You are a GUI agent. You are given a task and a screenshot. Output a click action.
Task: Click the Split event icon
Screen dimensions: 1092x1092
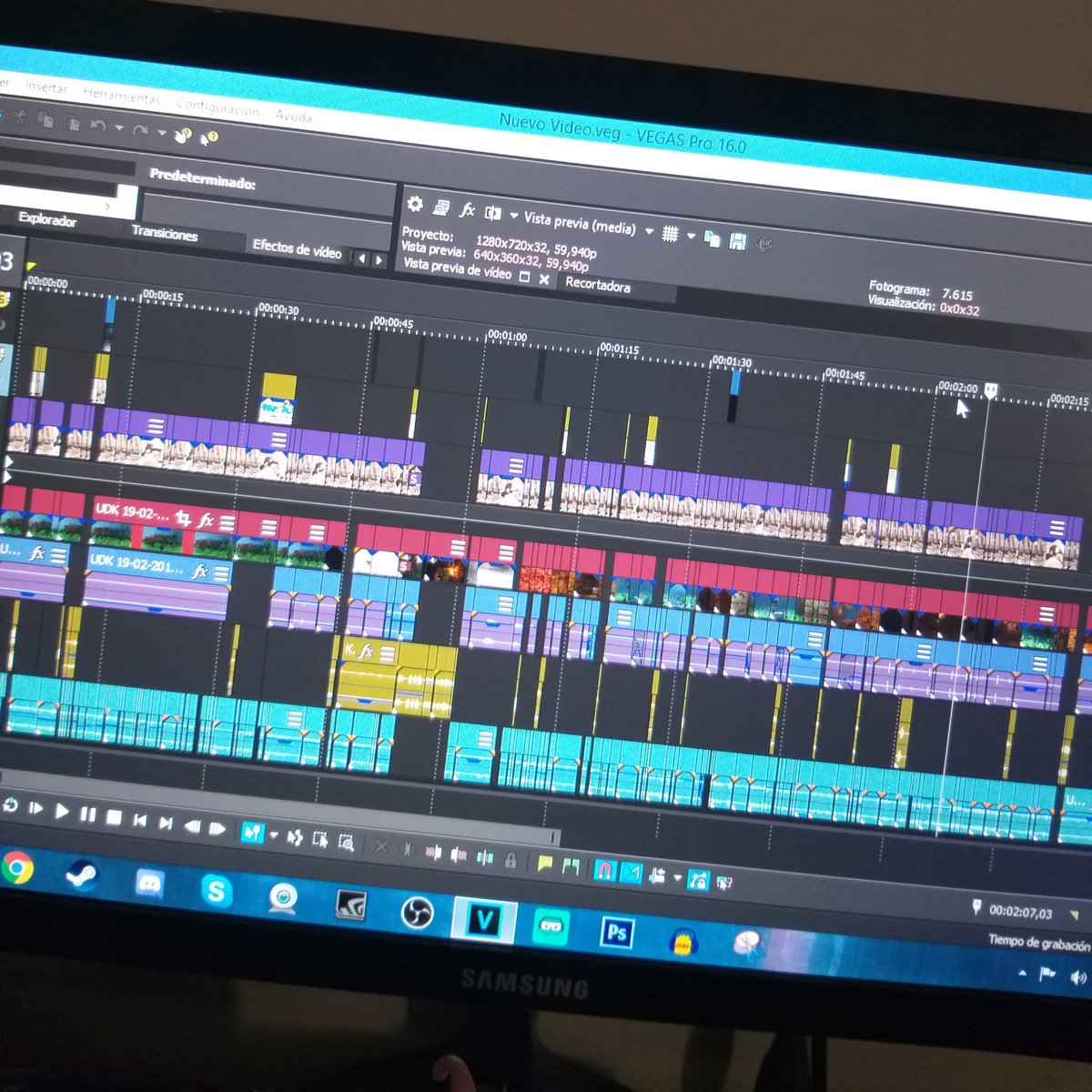tap(484, 857)
